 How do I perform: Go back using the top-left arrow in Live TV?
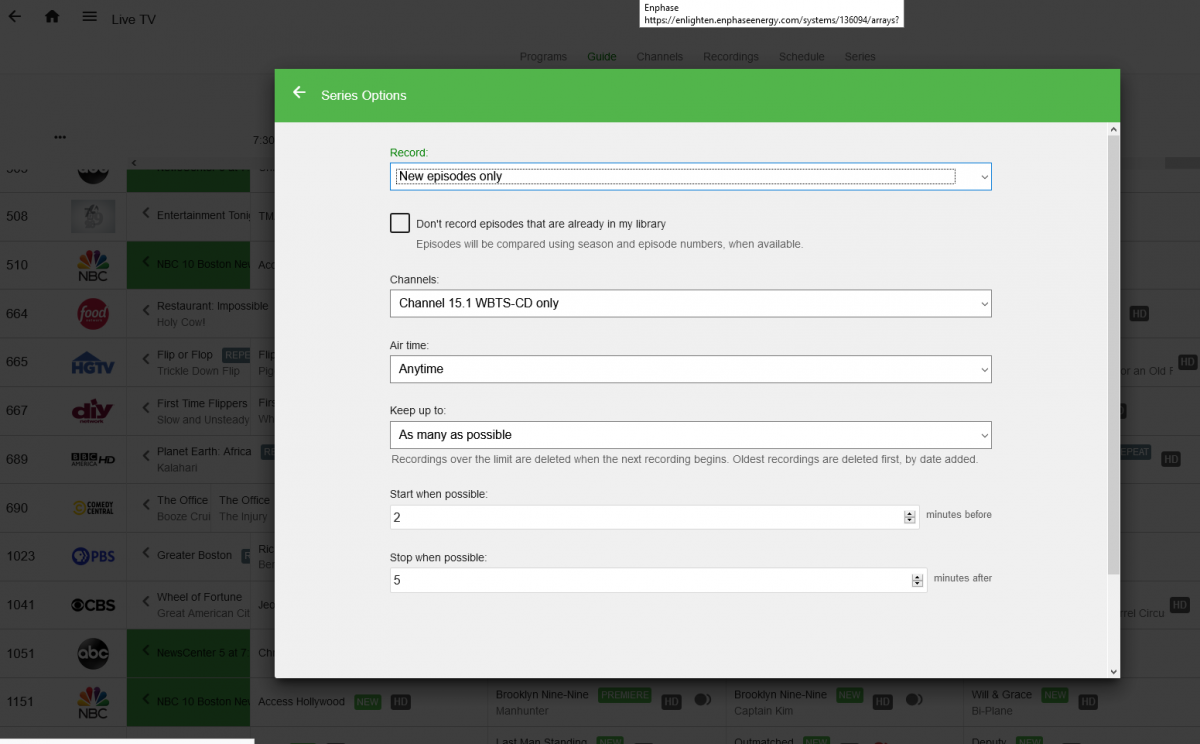pyautogui.click(x=15, y=17)
